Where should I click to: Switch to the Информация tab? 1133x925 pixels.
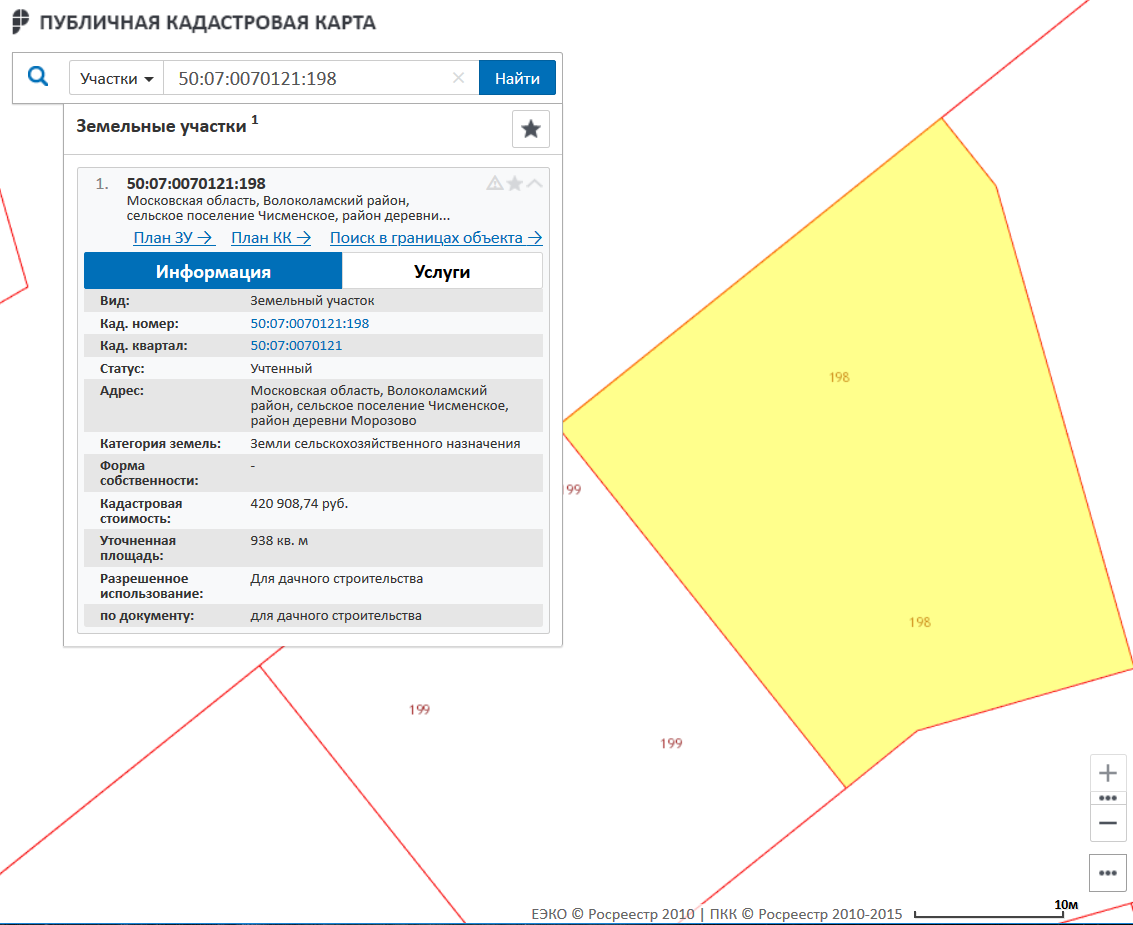(x=213, y=272)
